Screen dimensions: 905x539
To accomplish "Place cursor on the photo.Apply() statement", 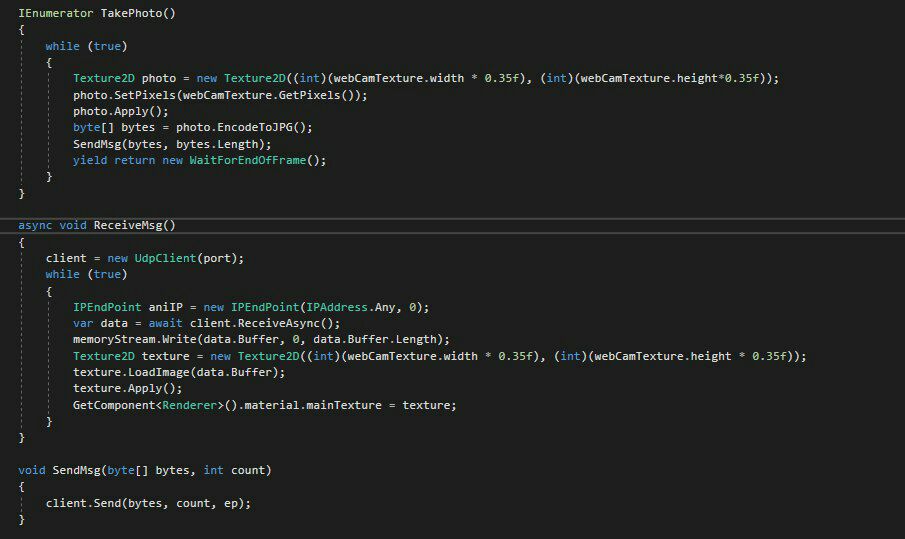I will 121,111.
